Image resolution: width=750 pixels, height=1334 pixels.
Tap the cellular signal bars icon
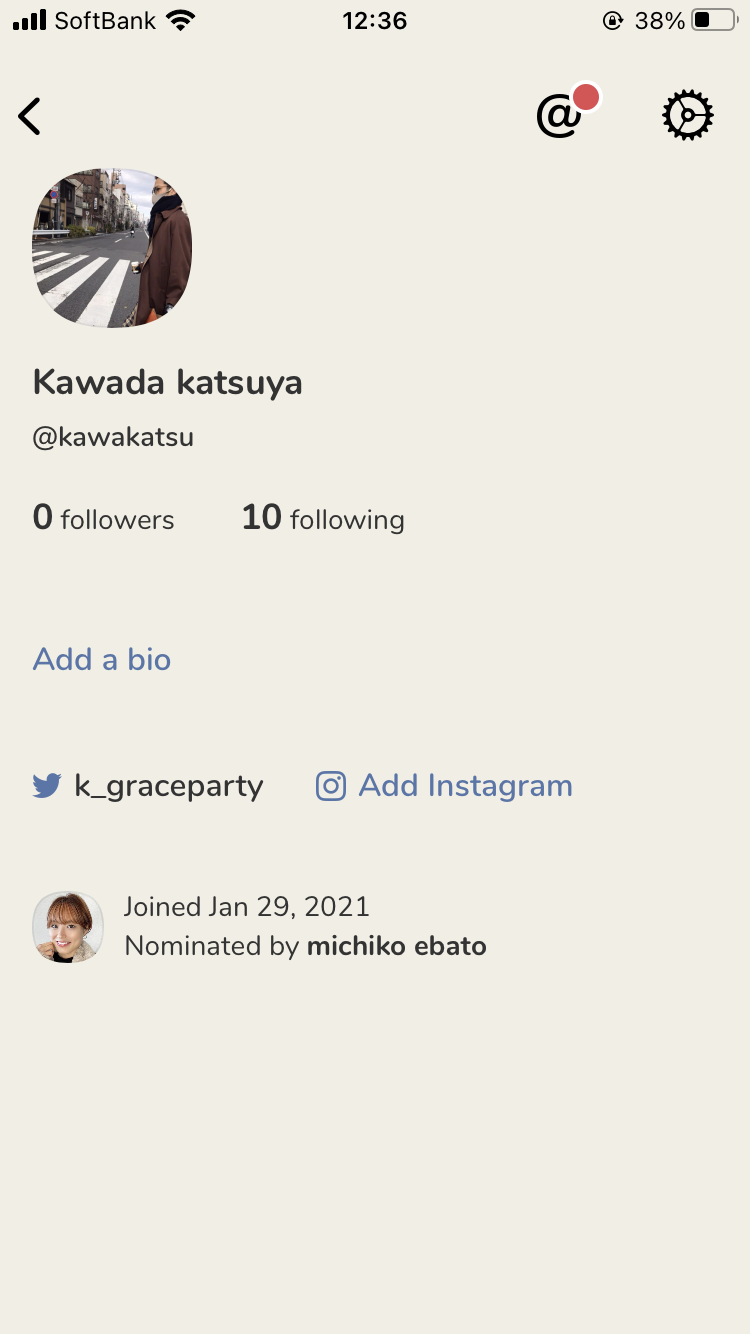click(x=30, y=21)
